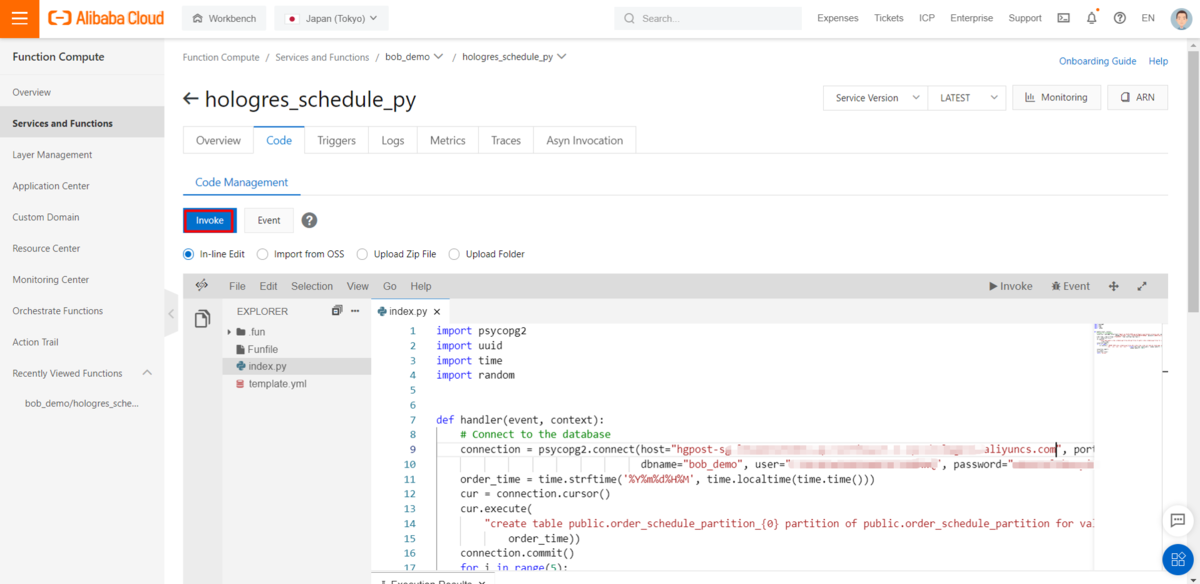The image size is (1200, 584).
Task: Open the EN language selector
Action: point(1148,18)
